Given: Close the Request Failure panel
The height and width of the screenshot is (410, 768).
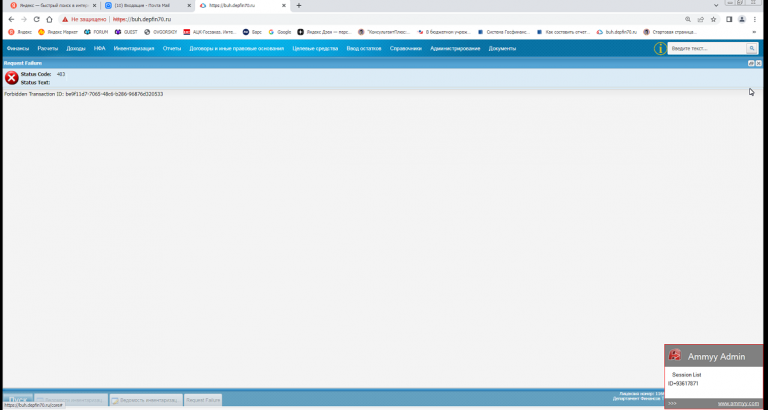Looking at the screenshot, I should (x=759, y=63).
